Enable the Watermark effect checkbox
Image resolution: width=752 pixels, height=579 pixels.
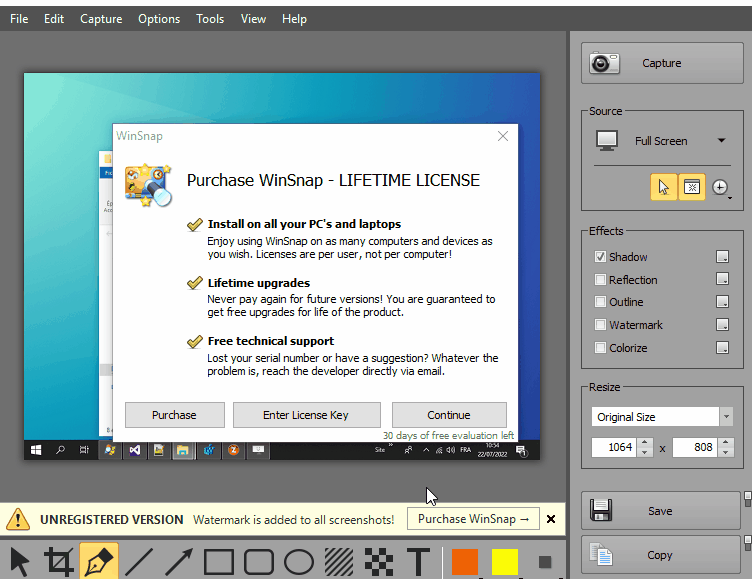click(x=600, y=325)
